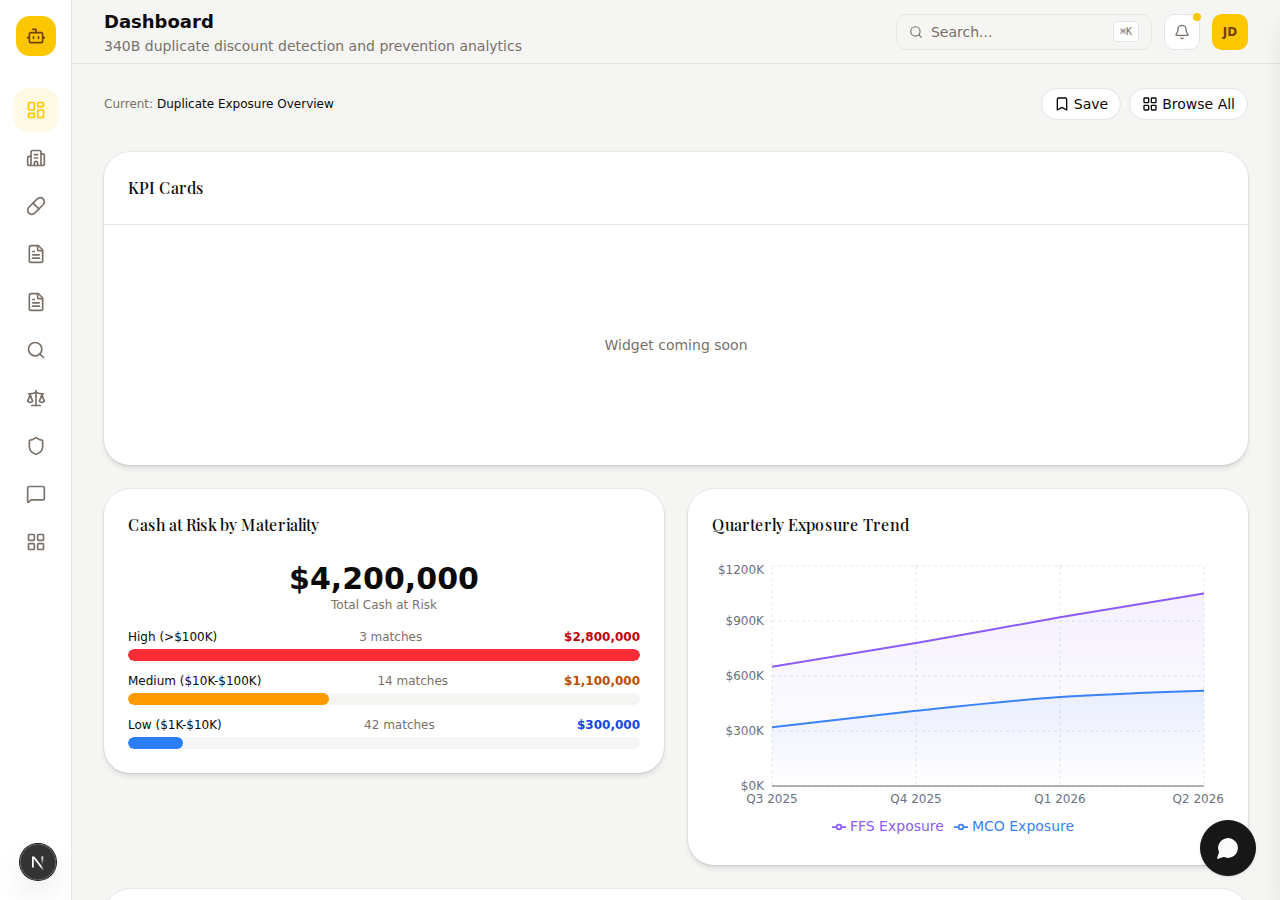Click the red High materiality bar
The image size is (1280, 900).
click(x=384, y=655)
